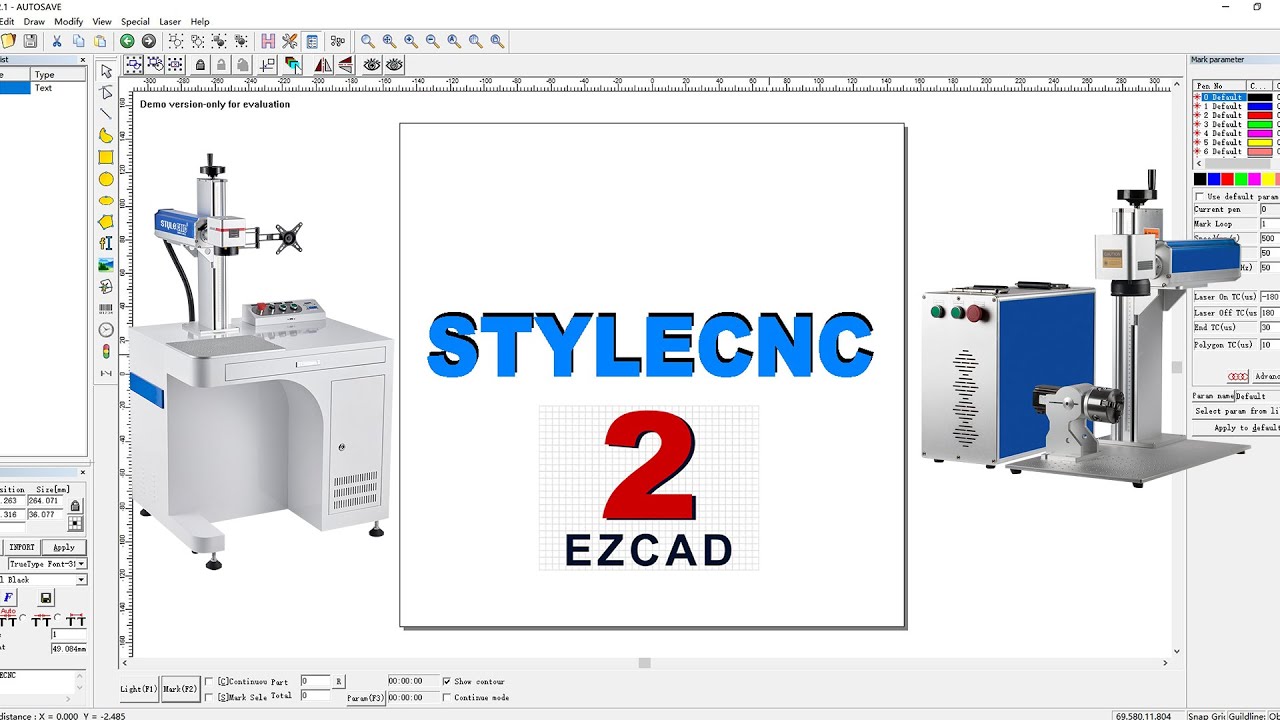Click the Save file icon
Screen dimensions: 1280x720
click(30, 41)
